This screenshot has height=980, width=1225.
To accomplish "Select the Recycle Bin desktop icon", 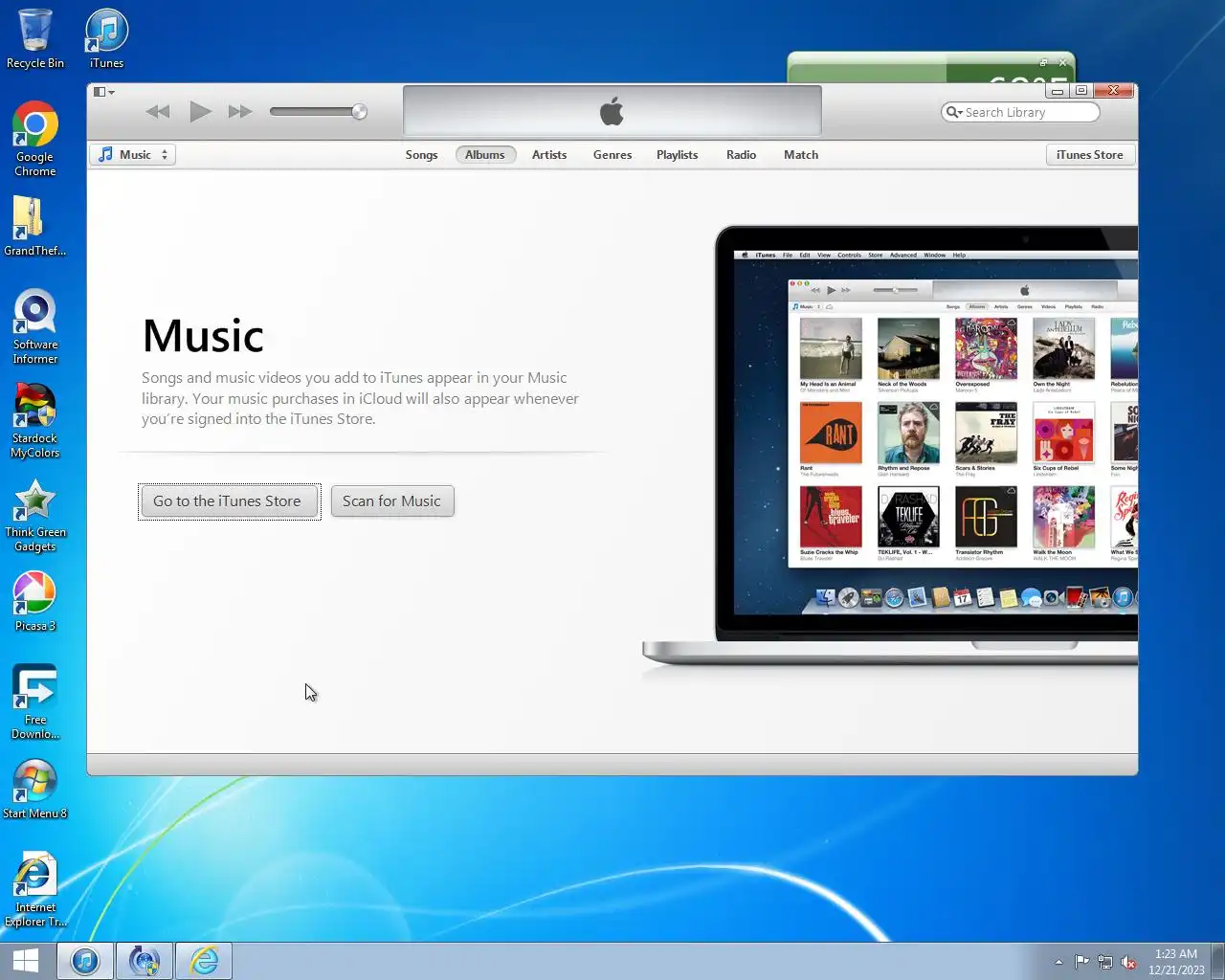I will [x=35, y=39].
